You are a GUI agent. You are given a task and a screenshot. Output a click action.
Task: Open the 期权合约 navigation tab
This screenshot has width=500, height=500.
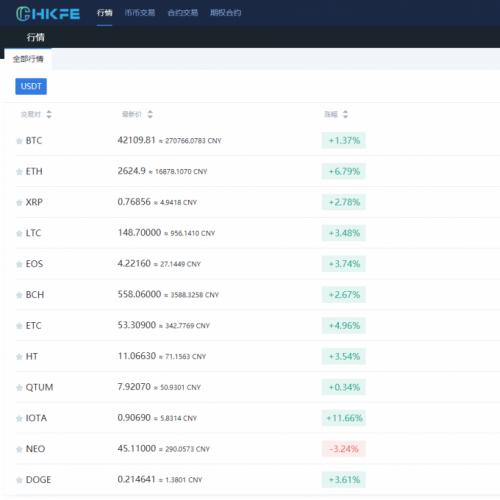(x=226, y=13)
